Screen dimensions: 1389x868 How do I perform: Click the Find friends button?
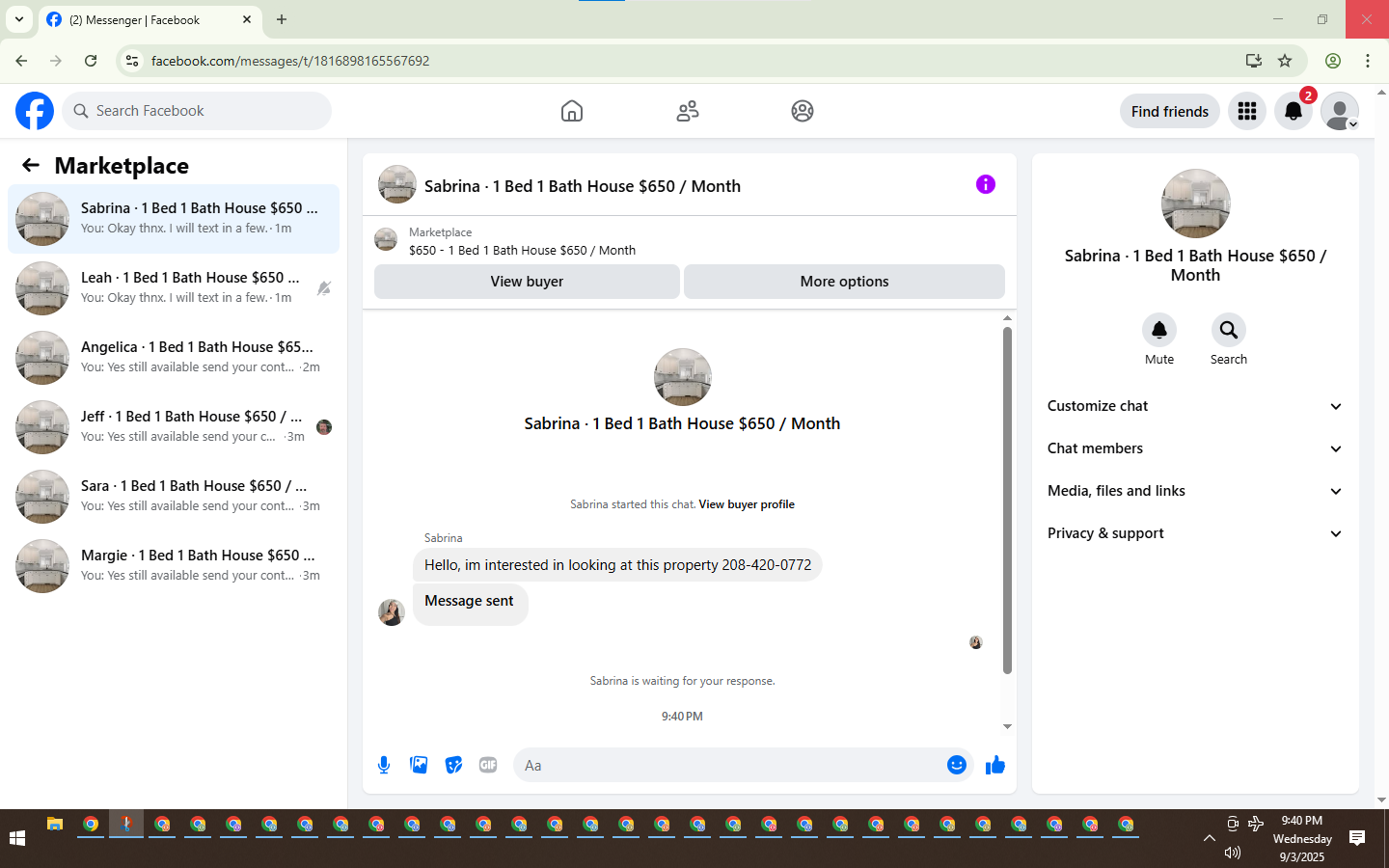point(1170,111)
